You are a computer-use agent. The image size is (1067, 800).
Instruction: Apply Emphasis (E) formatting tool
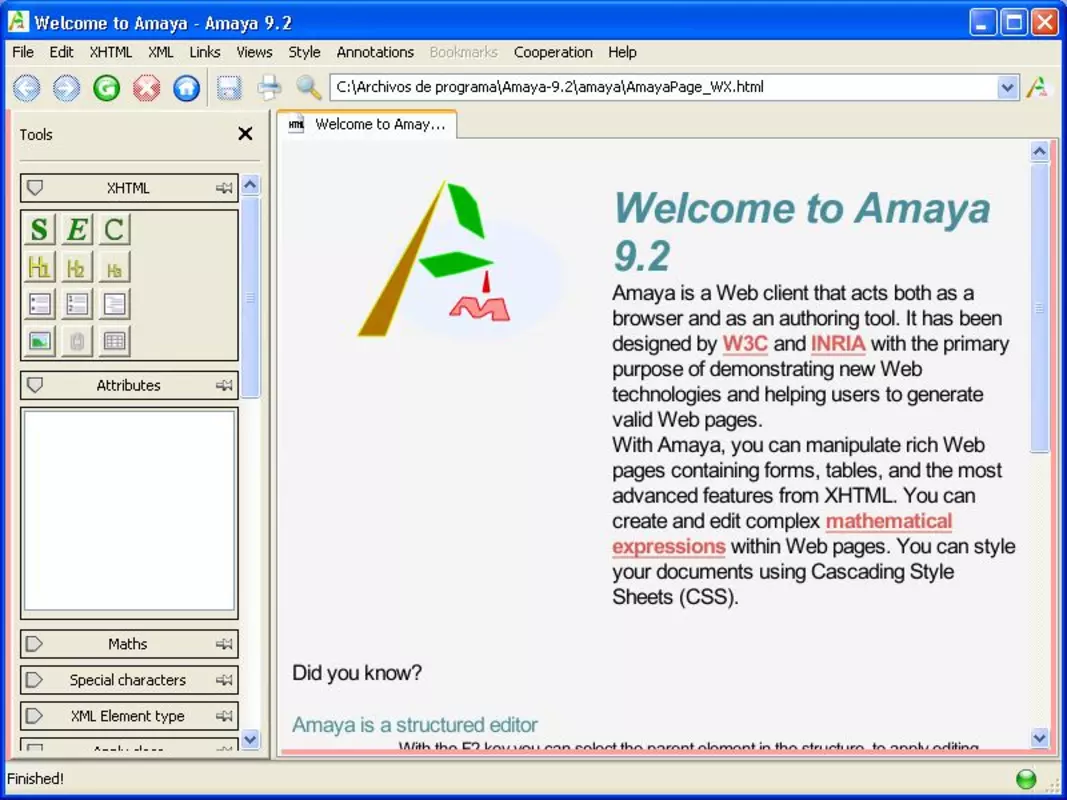tap(76, 229)
